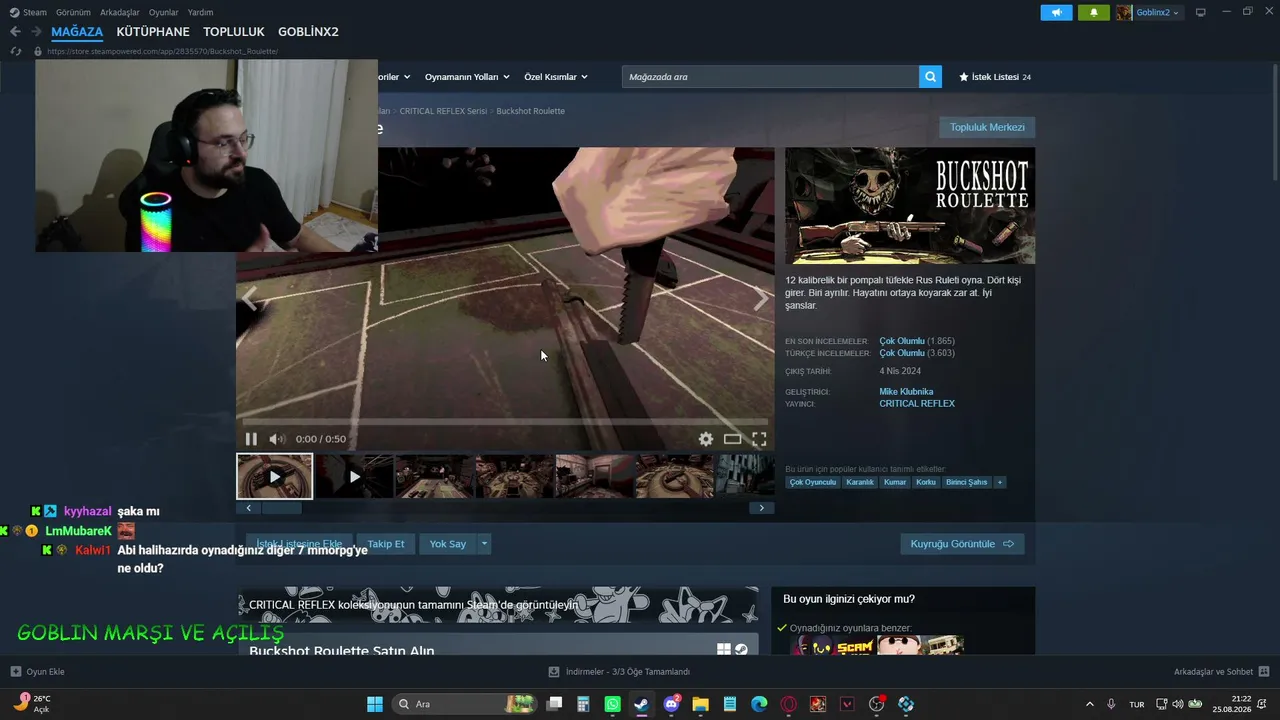
Task: Open the İstek Listesi wishlist link
Action: pyautogui.click(x=995, y=77)
